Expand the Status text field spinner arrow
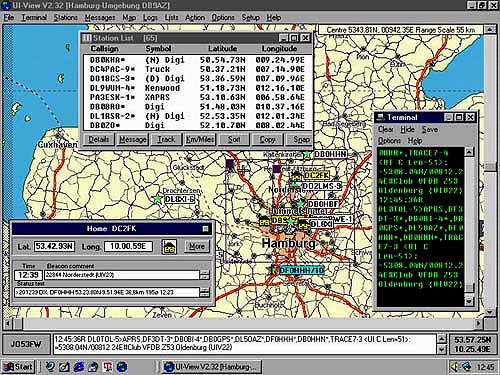This screenshot has height=375, width=500. [204, 292]
